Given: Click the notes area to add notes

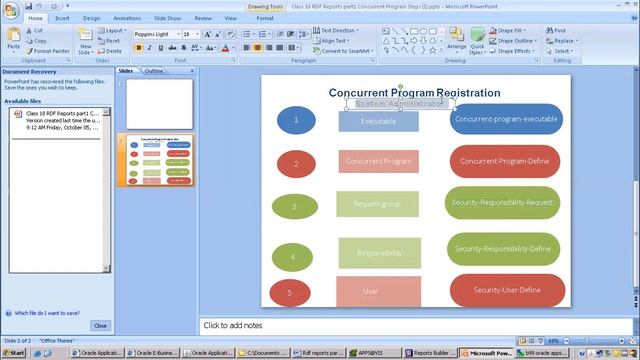Looking at the screenshot, I should tap(416, 326).
